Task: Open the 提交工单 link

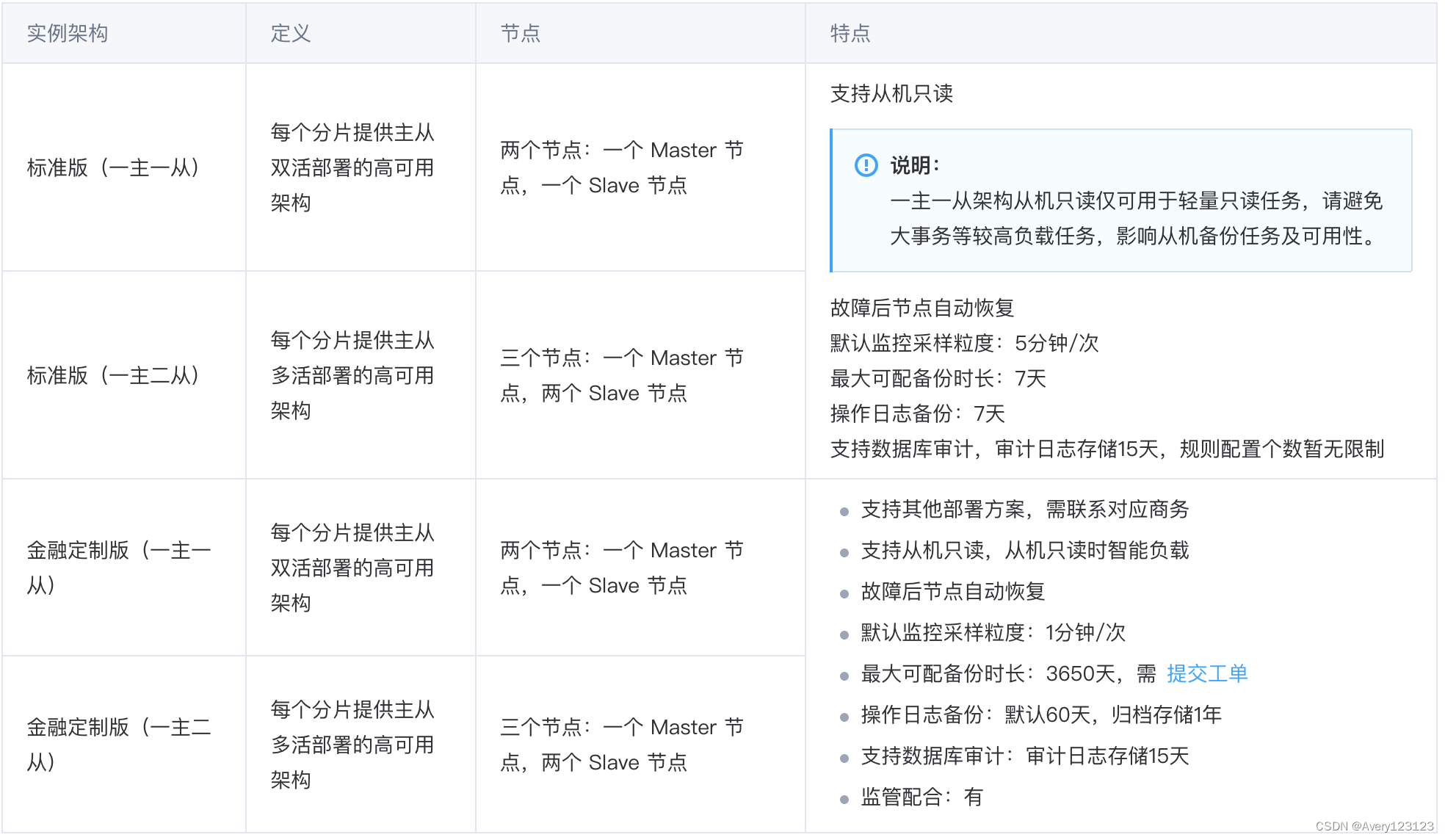Action: (x=1206, y=673)
